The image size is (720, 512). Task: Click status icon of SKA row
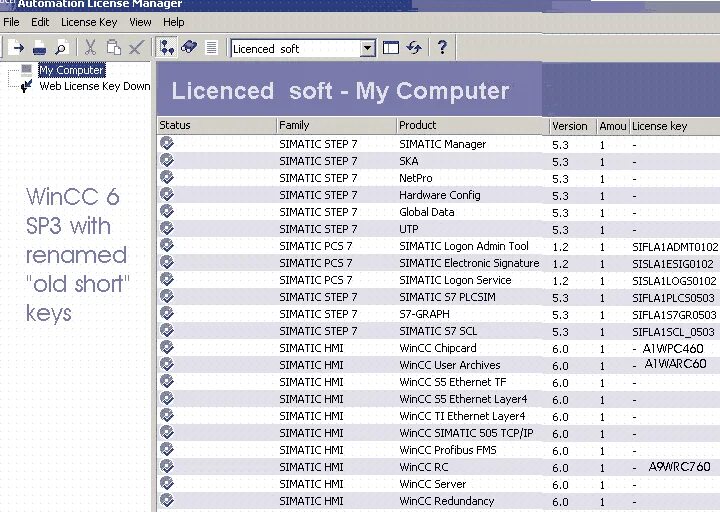click(167, 160)
